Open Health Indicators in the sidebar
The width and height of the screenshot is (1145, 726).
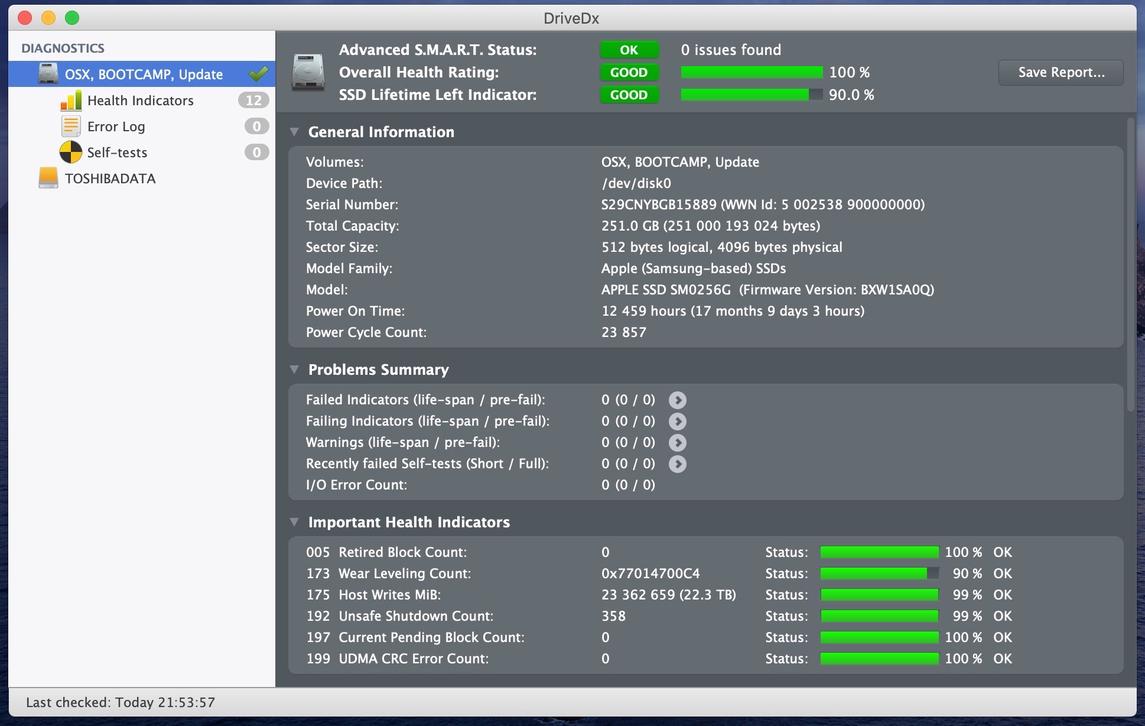142,100
